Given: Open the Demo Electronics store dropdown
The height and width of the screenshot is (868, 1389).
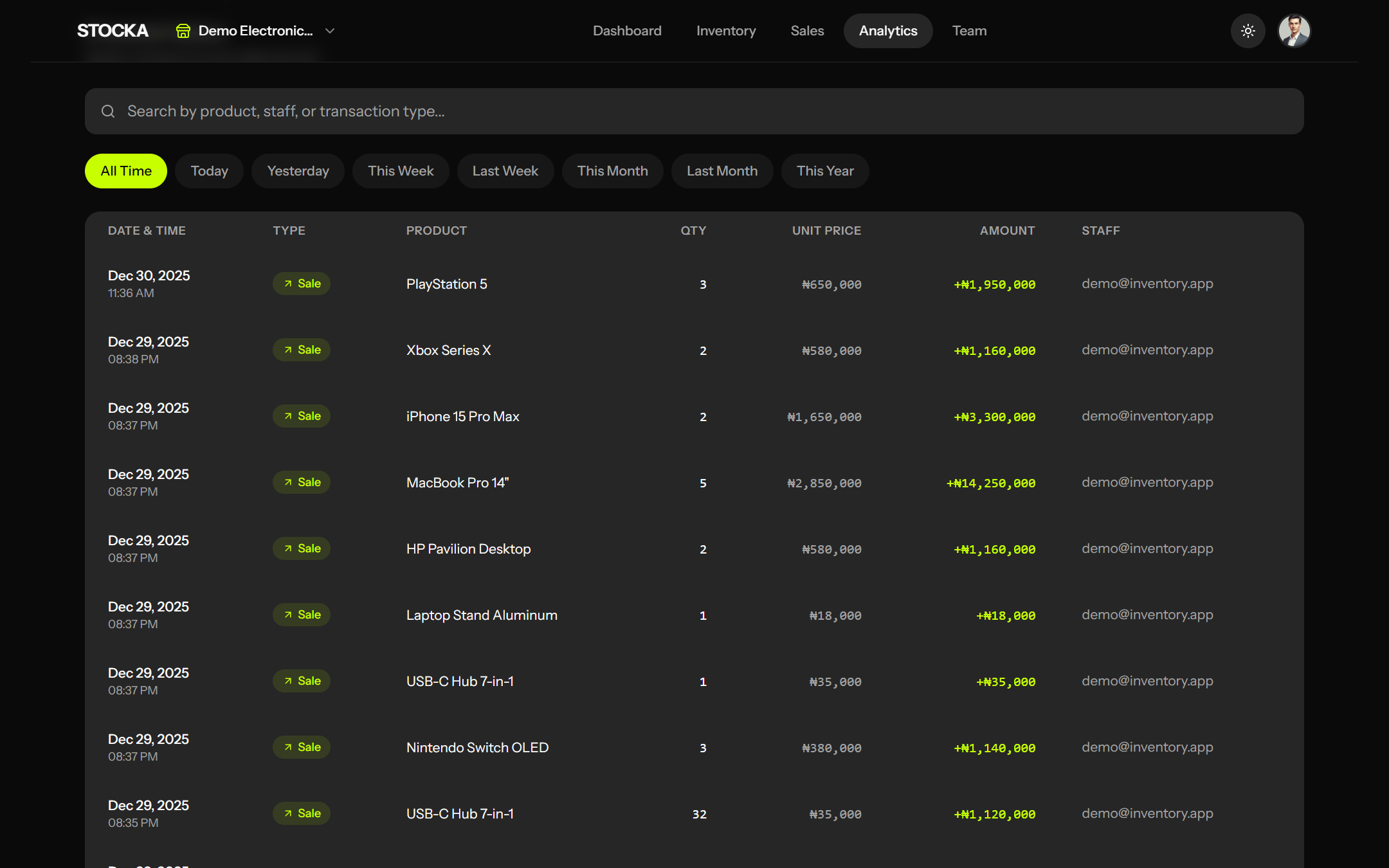Looking at the screenshot, I should 255,31.
